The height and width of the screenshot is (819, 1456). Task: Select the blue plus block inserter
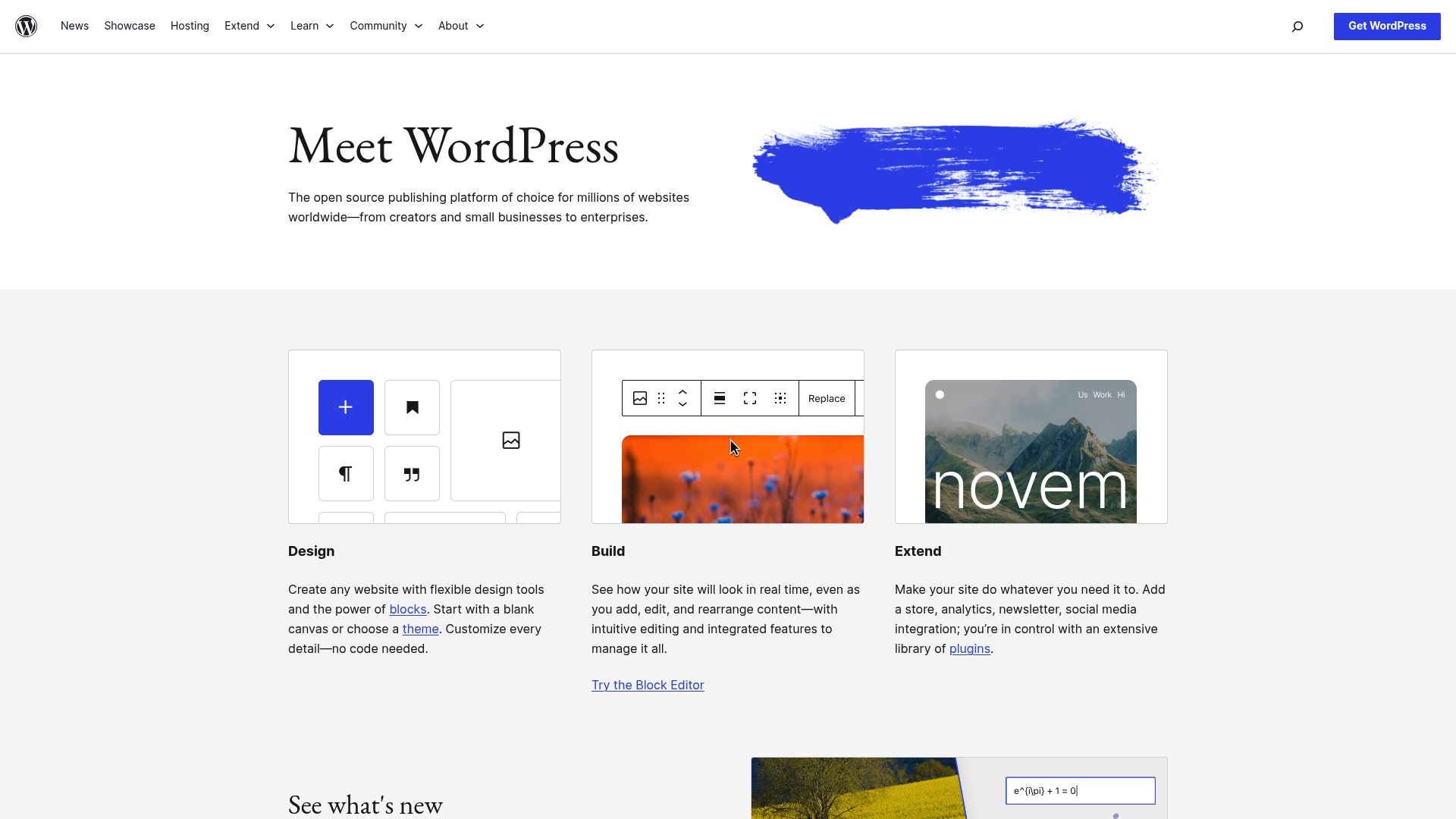coord(346,407)
